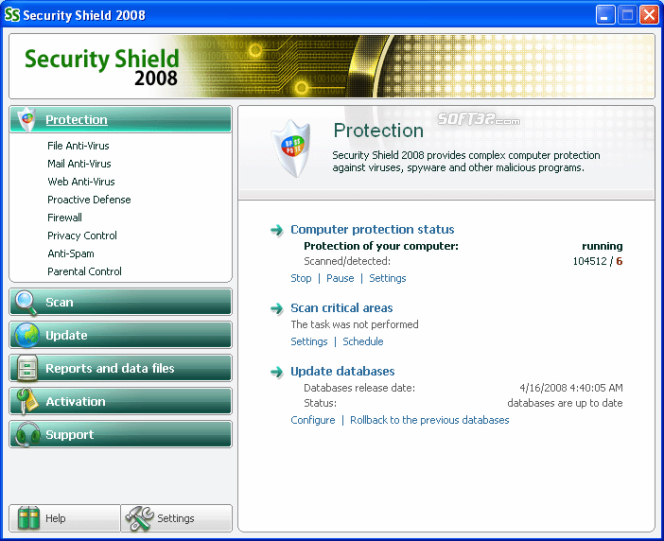Open Scan critical areas heading link
Viewport: 664px width, 541px height.
click(x=342, y=308)
